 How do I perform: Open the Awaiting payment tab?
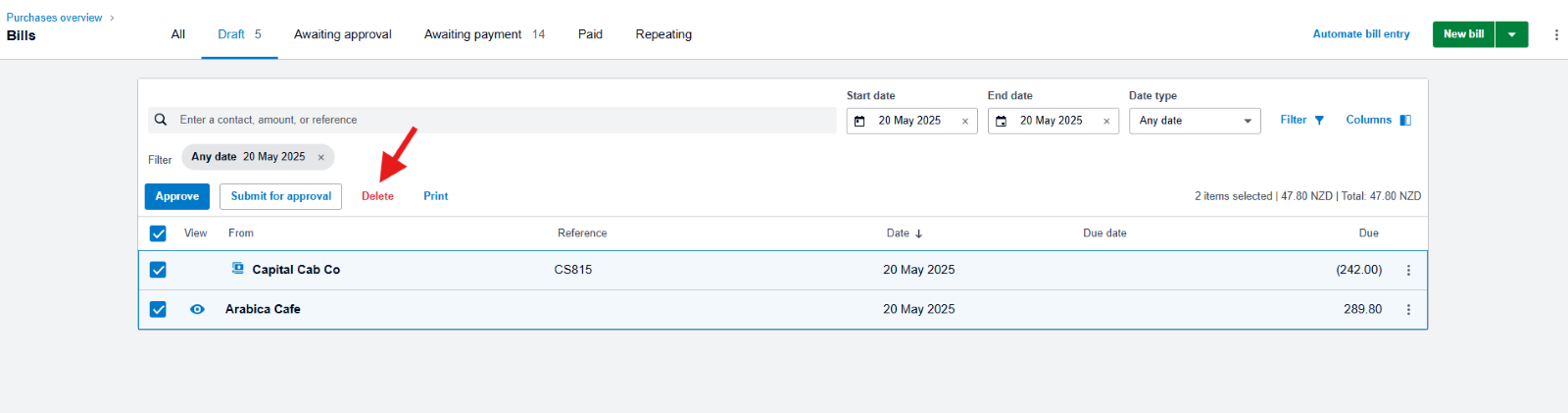[x=484, y=34]
